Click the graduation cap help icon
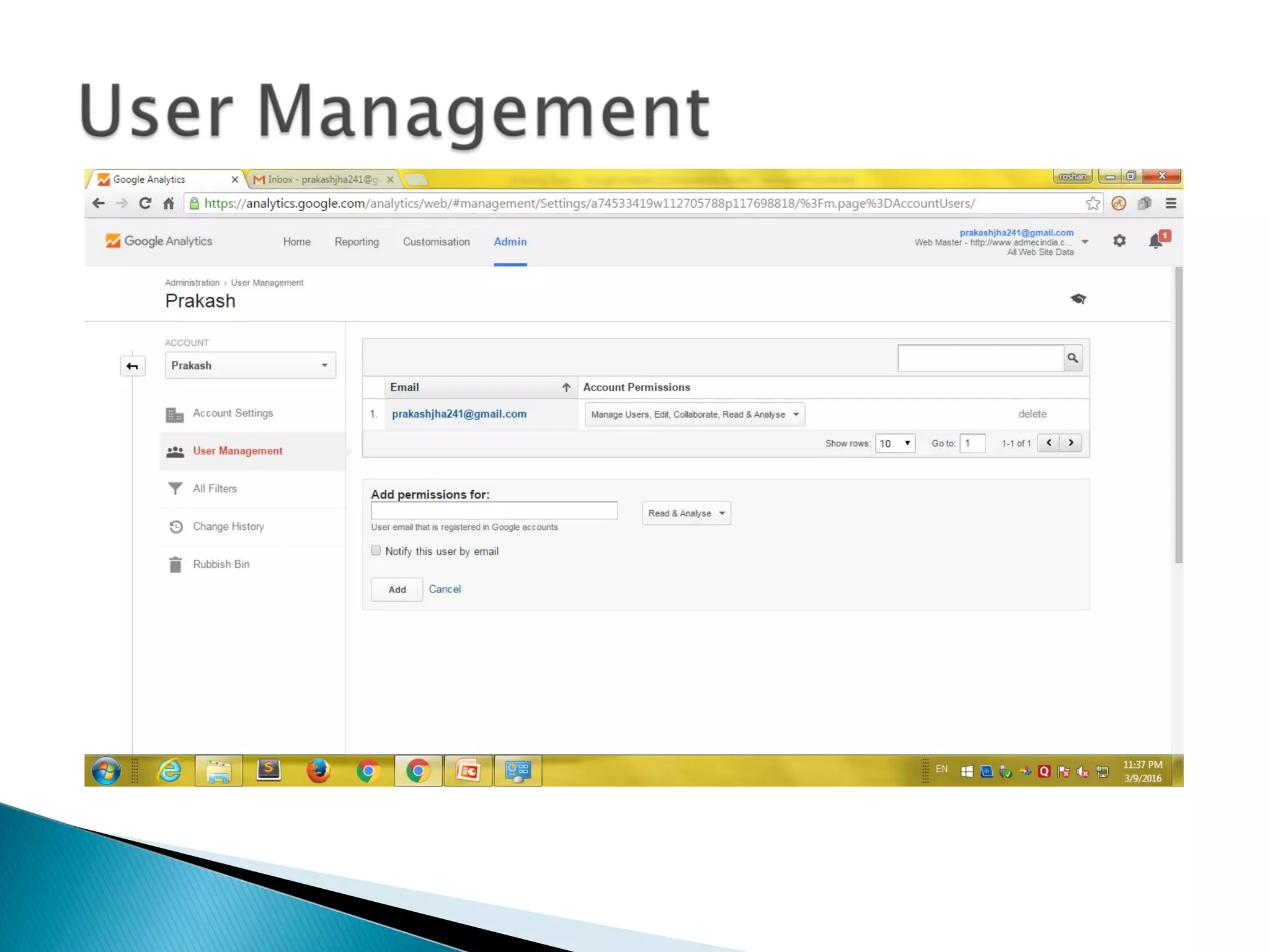The width and height of the screenshot is (1270, 952). coord(1078,299)
